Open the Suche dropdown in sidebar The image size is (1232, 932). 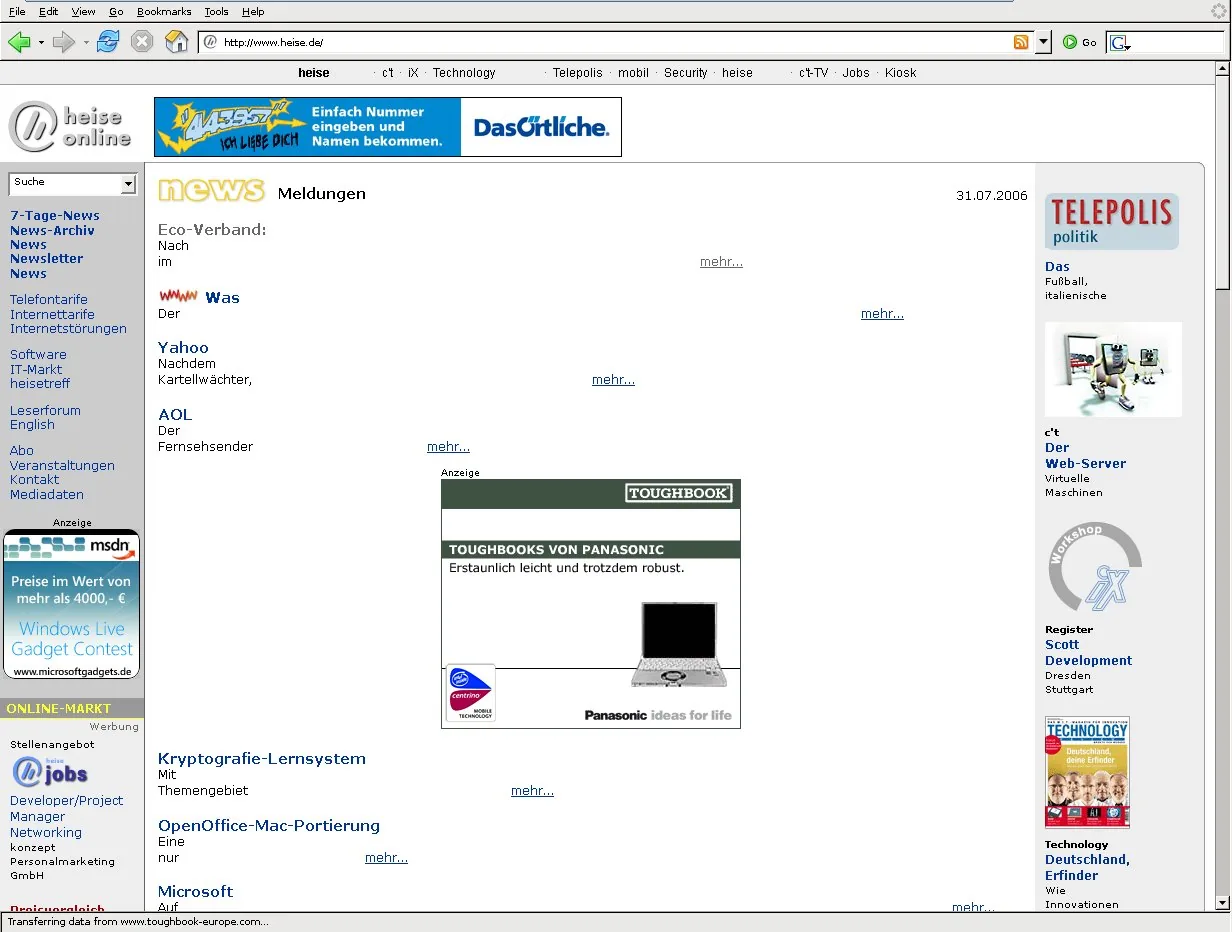point(128,184)
